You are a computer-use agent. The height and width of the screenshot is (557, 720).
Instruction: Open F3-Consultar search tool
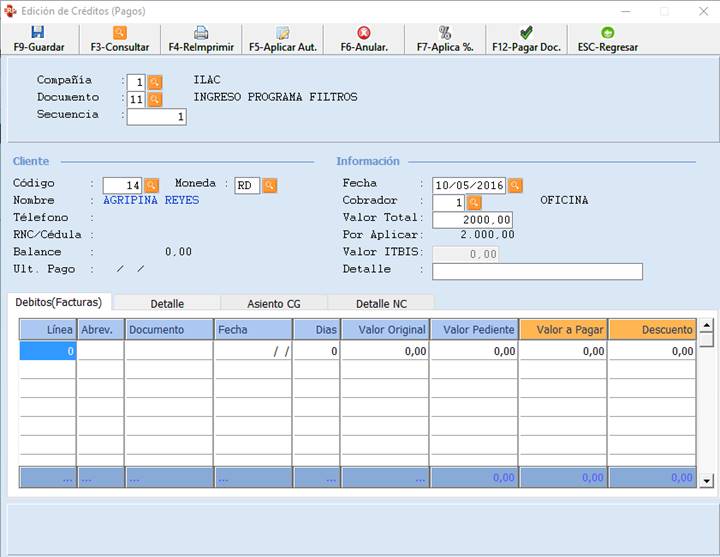(x=120, y=33)
